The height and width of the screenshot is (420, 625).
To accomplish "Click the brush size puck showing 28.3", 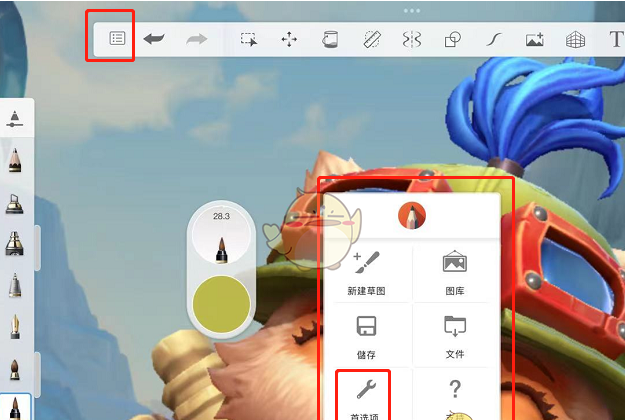I will tap(221, 236).
